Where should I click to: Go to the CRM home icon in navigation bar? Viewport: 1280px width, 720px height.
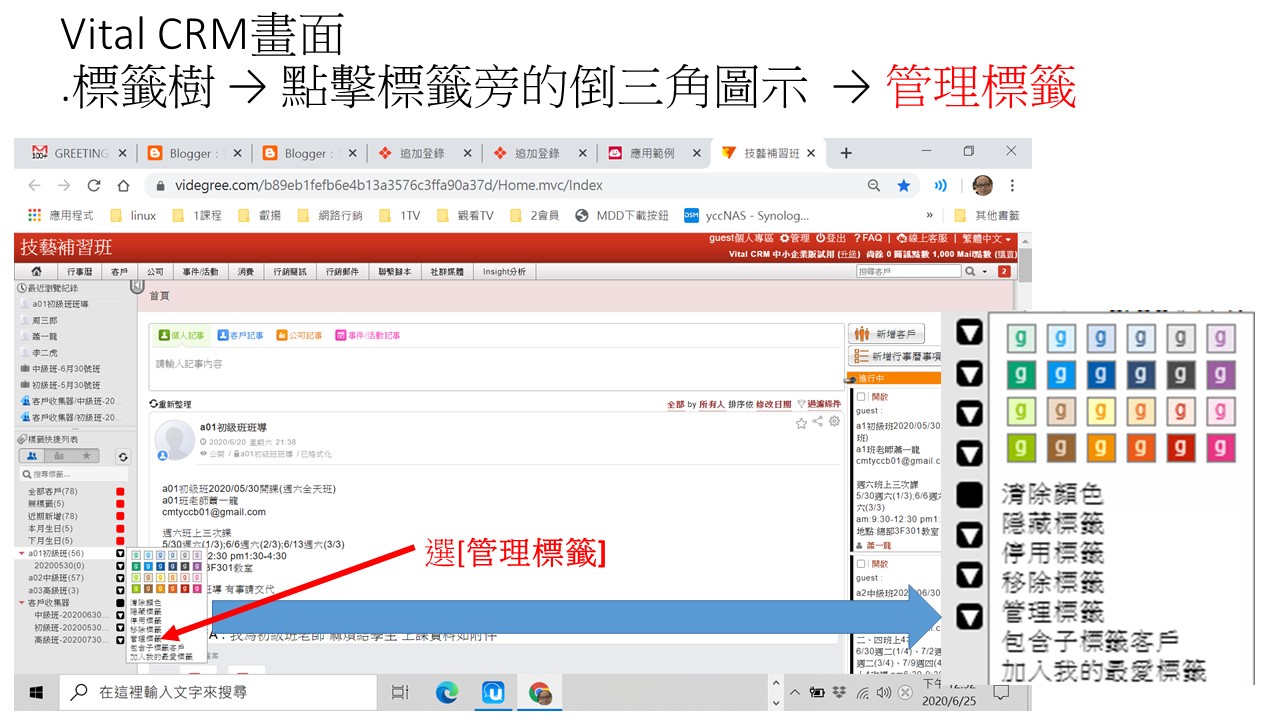[36, 271]
